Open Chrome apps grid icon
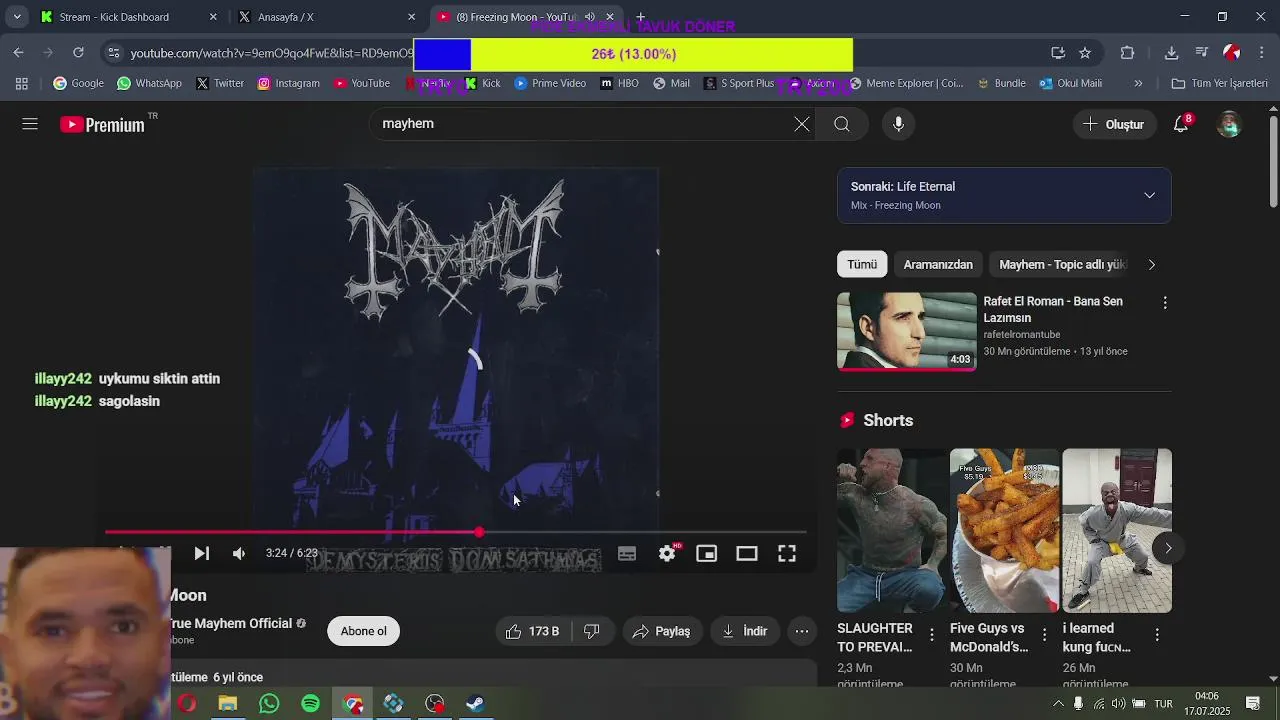 [x=22, y=83]
